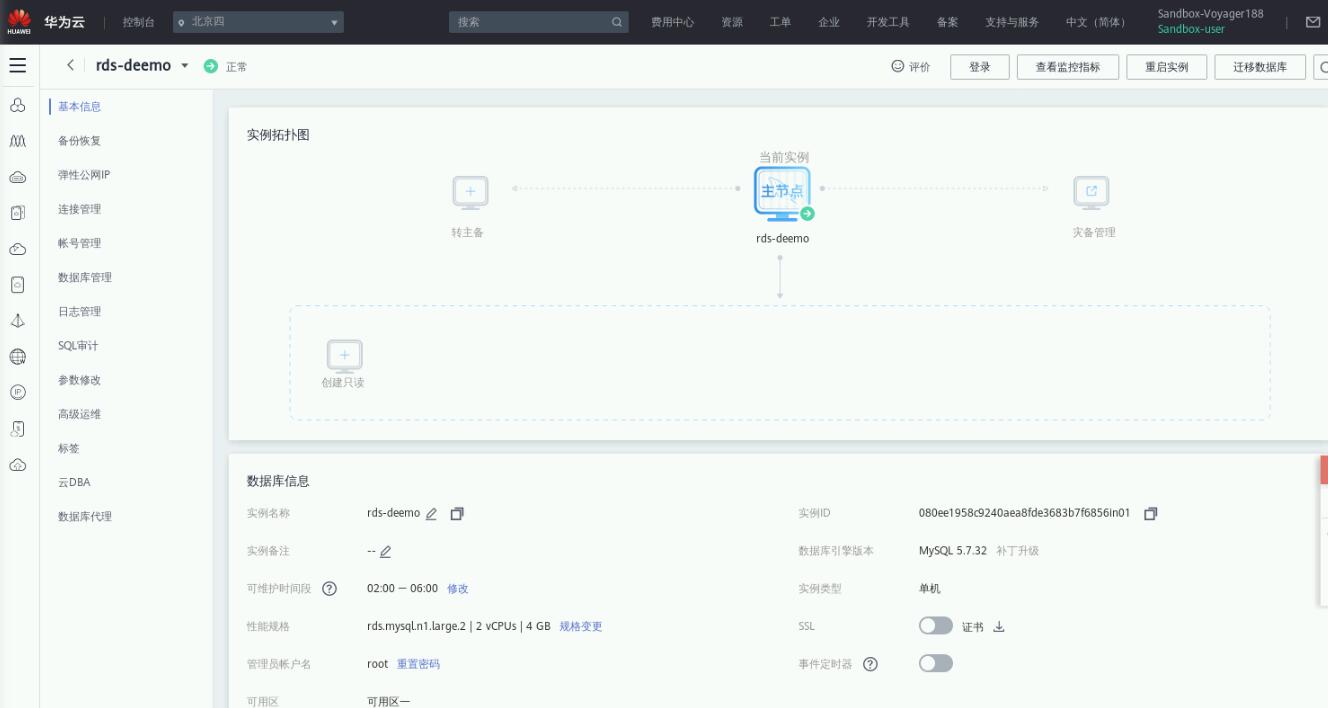Click the 登录 button
This screenshot has height=708, width=1328.
point(979,67)
